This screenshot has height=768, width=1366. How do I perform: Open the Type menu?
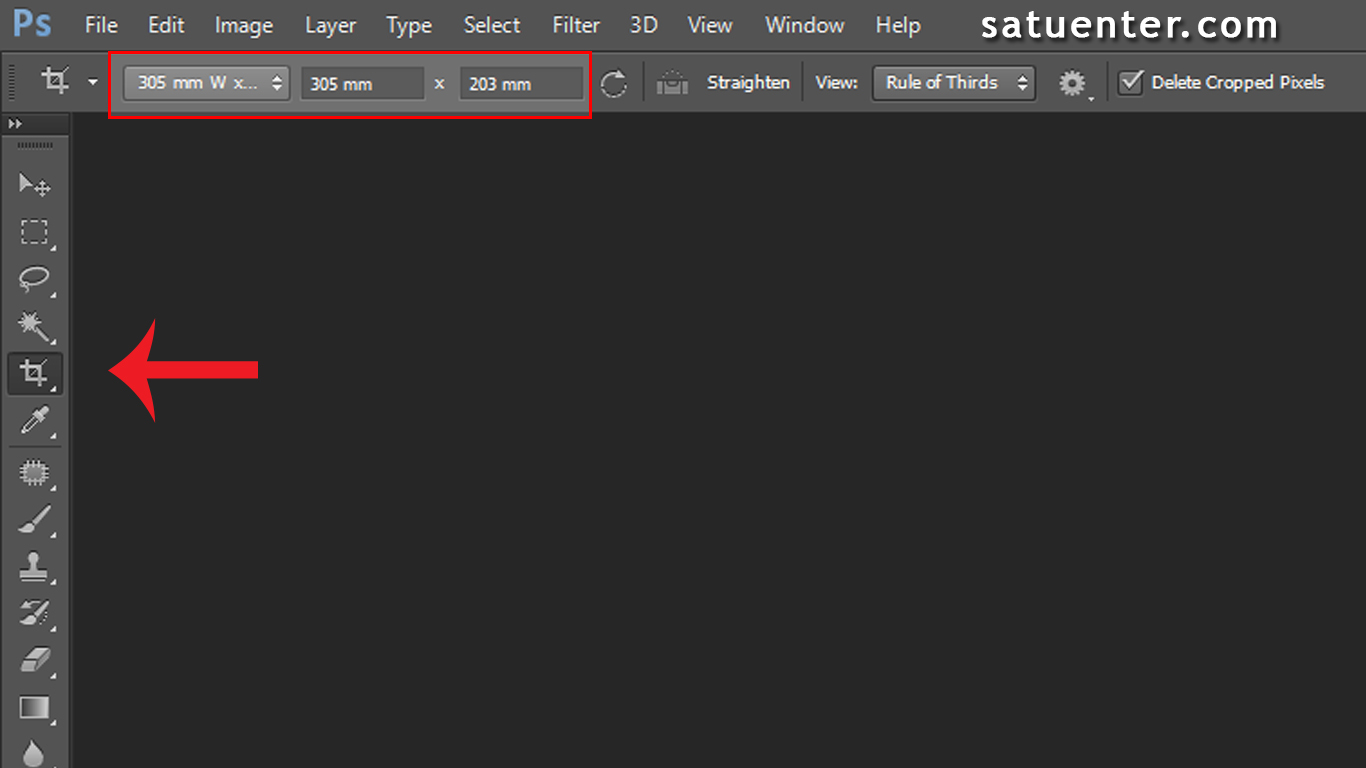click(x=409, y=25)
